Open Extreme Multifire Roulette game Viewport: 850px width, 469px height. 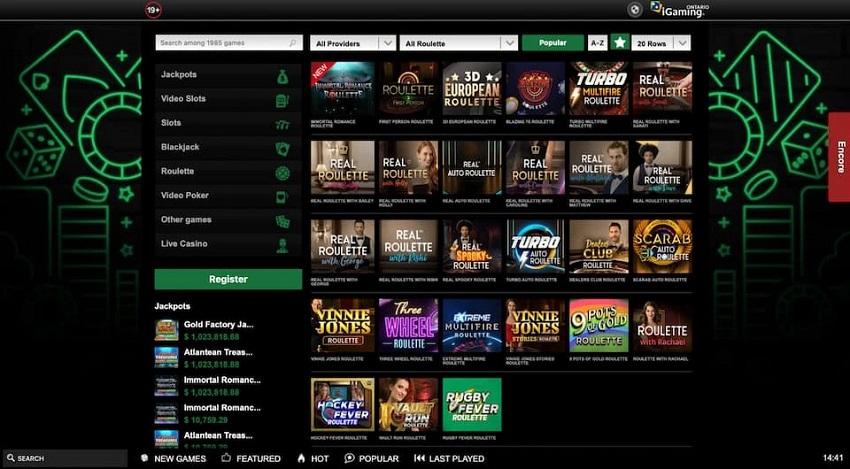[472, 325]
